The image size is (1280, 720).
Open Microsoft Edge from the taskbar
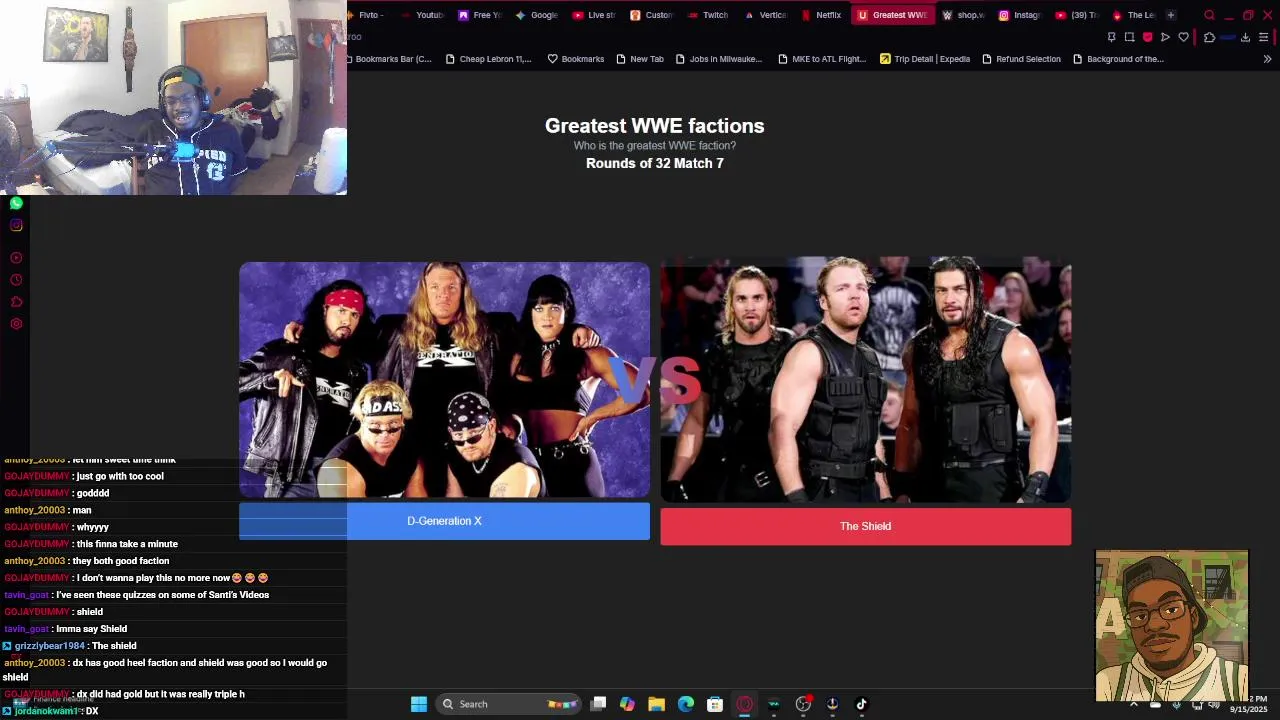point(686,704)
